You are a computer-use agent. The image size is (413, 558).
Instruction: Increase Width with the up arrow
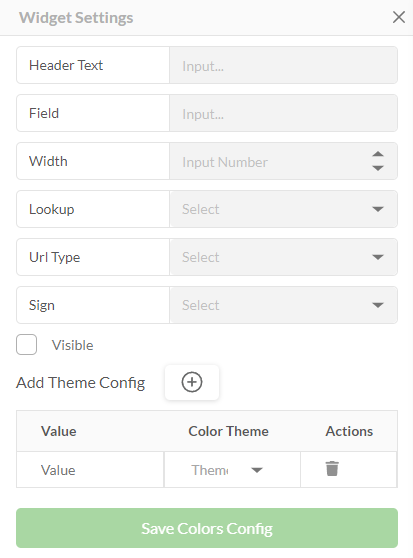pyautogui.click(x=378, y=154)
